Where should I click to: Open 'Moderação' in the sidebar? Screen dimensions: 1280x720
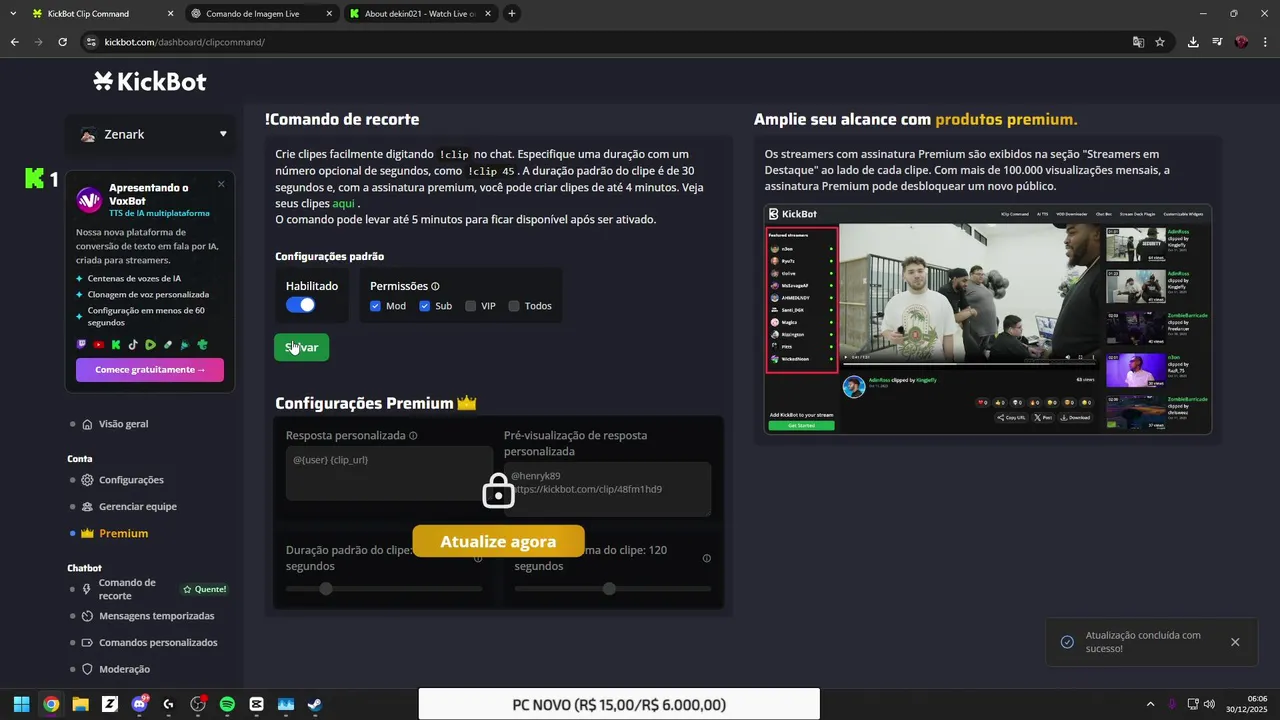pyautogui.click(x=124, y=670)
